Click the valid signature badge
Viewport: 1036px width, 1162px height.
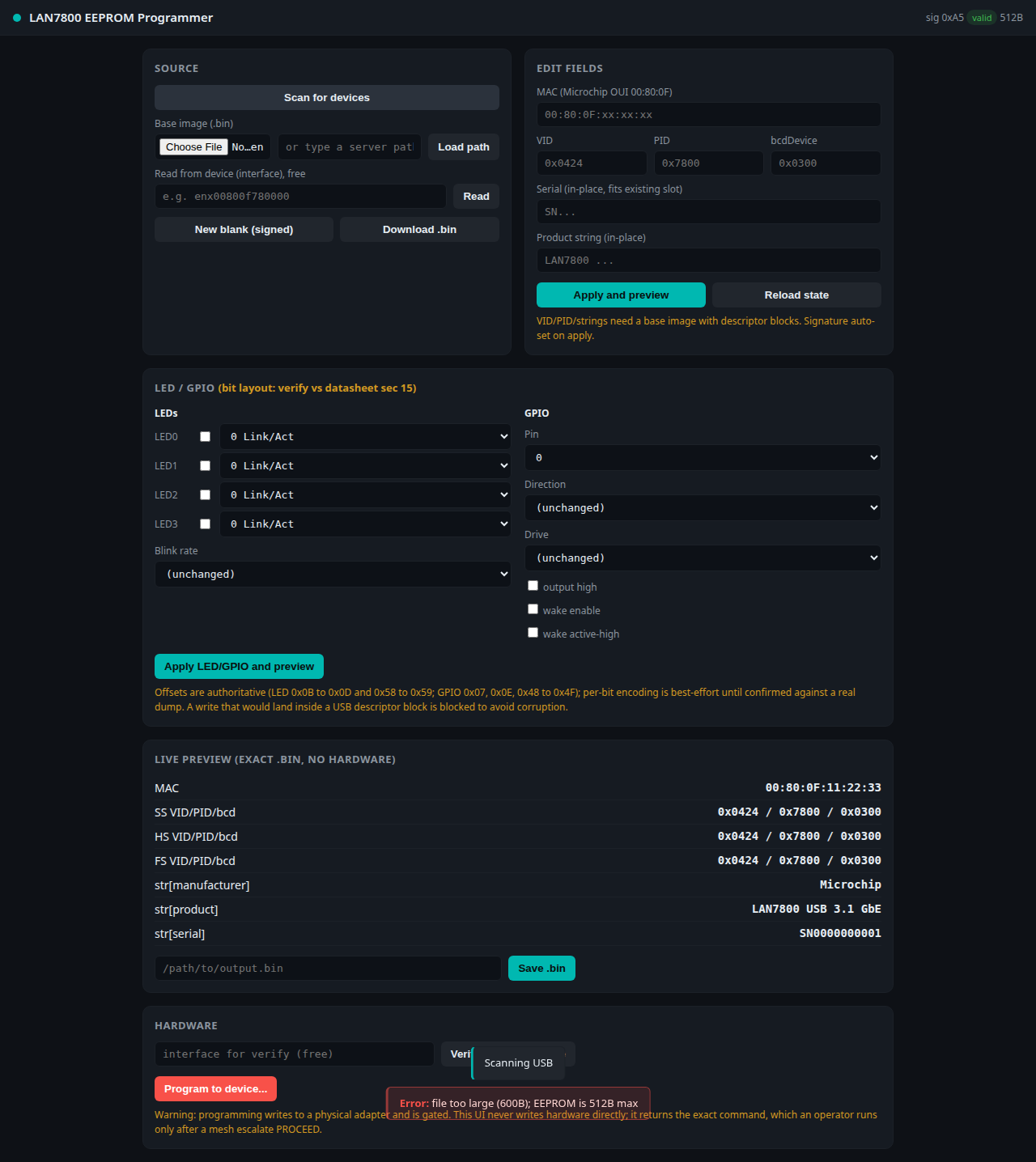982,18
